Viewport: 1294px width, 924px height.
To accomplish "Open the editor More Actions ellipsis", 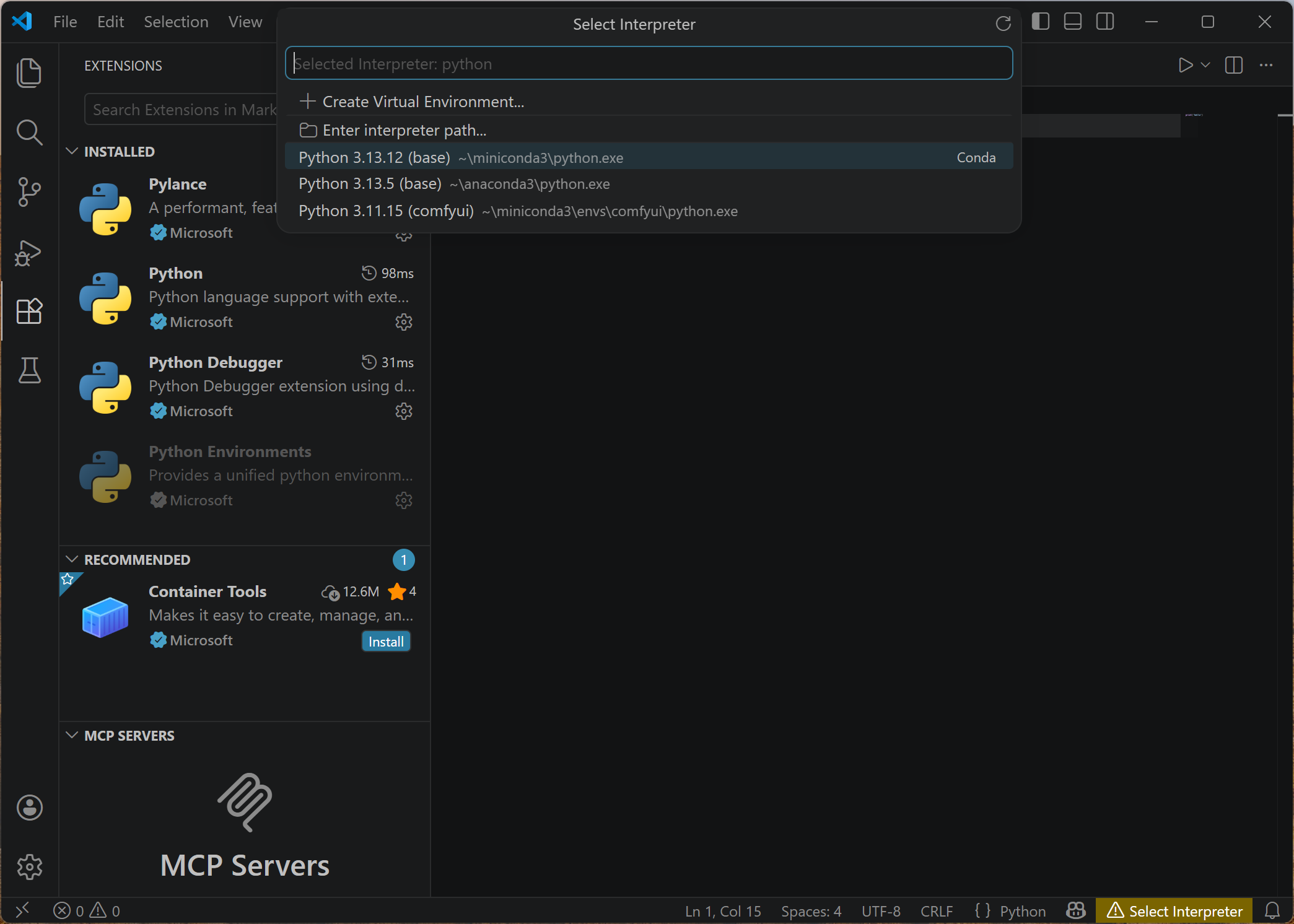I will click(x=1266, y=65).
